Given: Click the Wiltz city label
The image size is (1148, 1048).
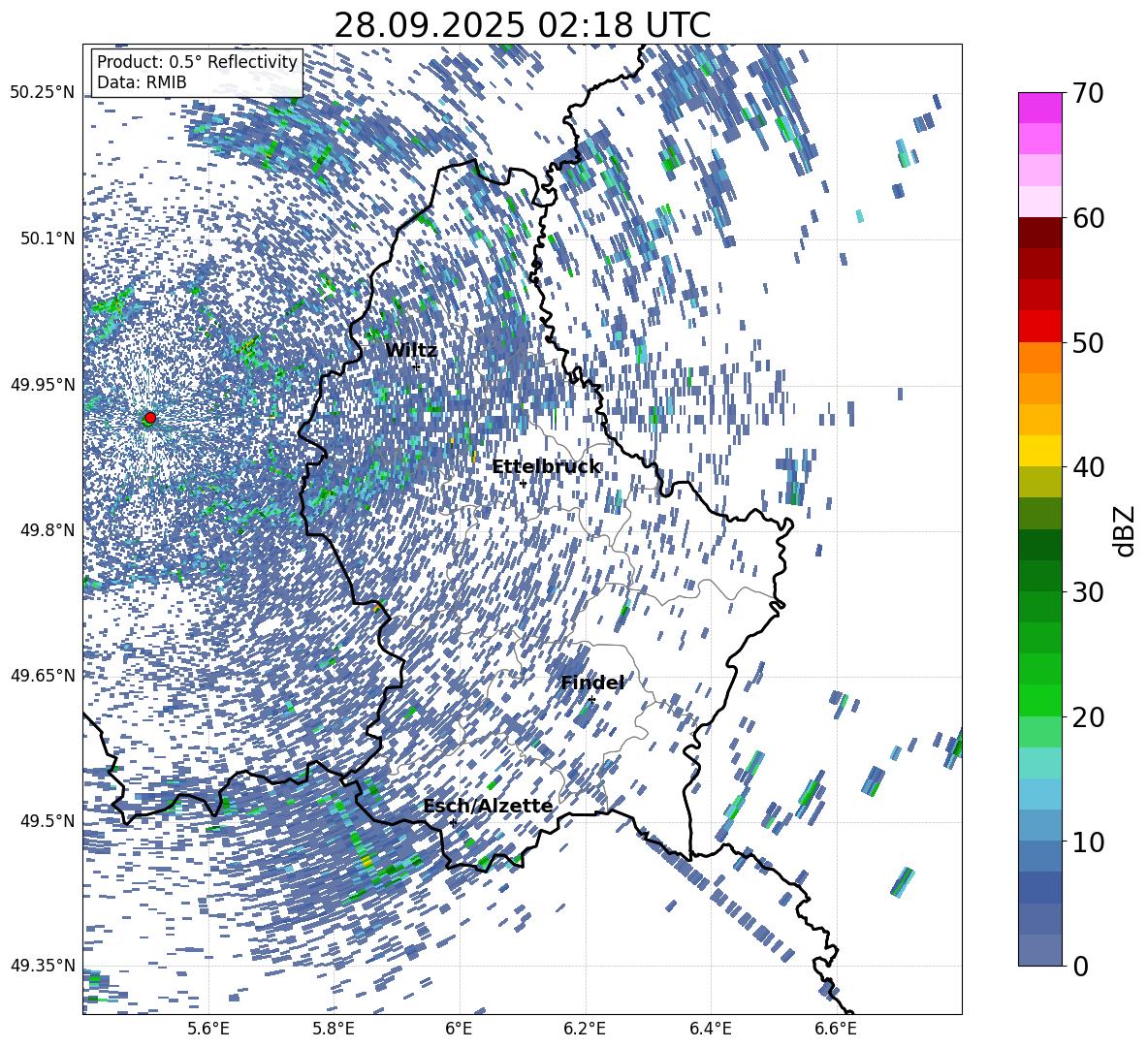Looking at the screenshot, I should pos(411,351).
